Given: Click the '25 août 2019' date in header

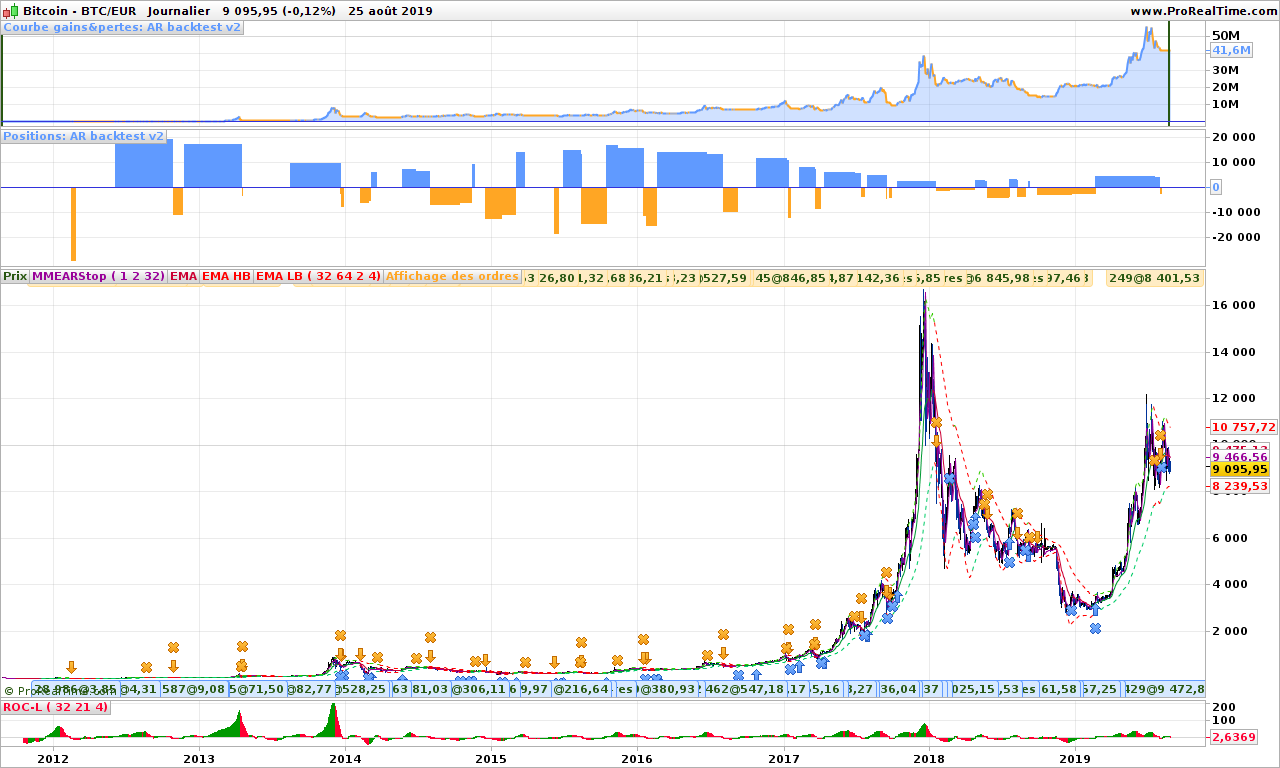Looking at the screenshot, I should pos(391,11).
